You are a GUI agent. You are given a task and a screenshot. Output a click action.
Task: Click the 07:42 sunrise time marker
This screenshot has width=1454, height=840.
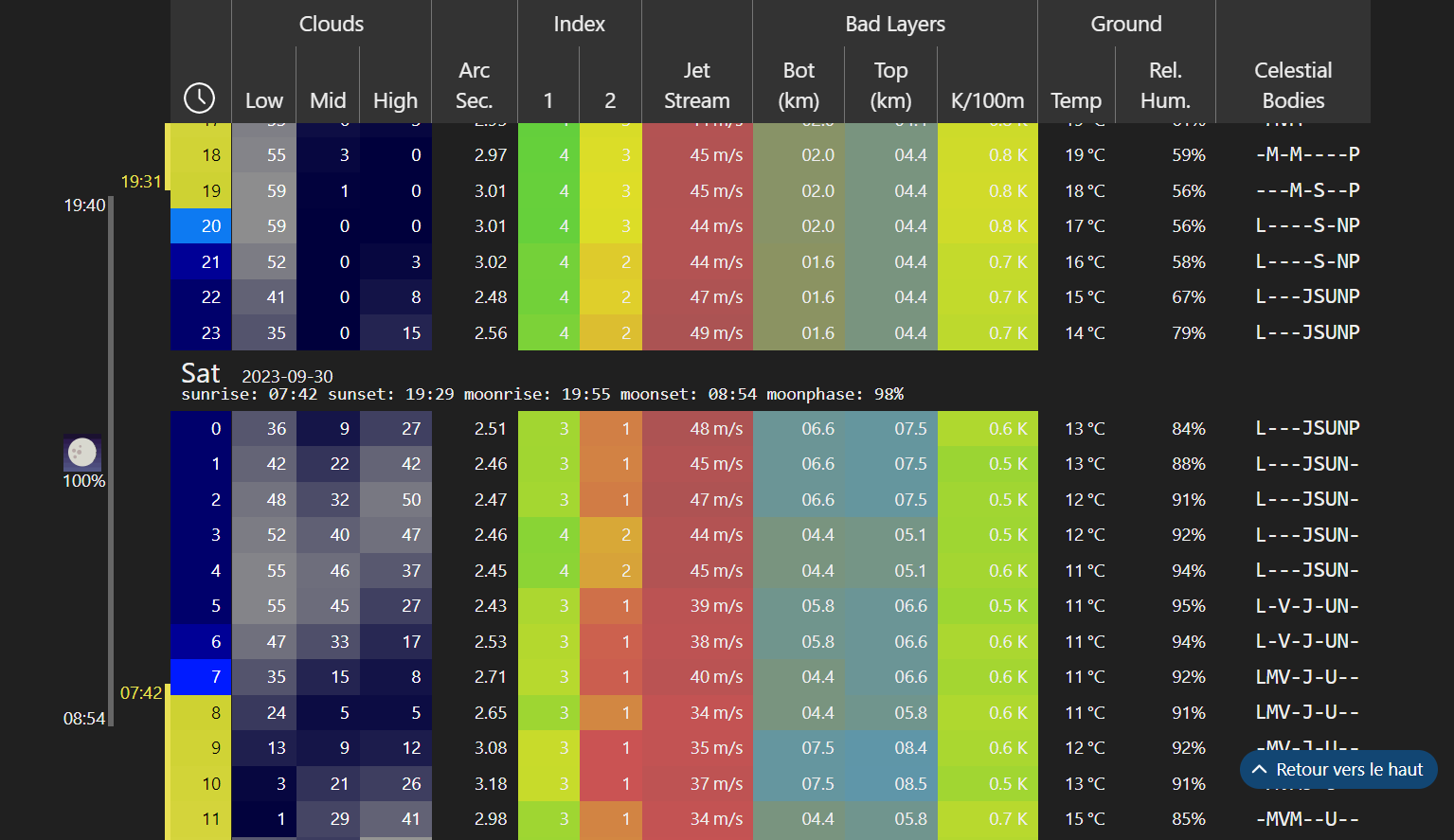point(141,693)
